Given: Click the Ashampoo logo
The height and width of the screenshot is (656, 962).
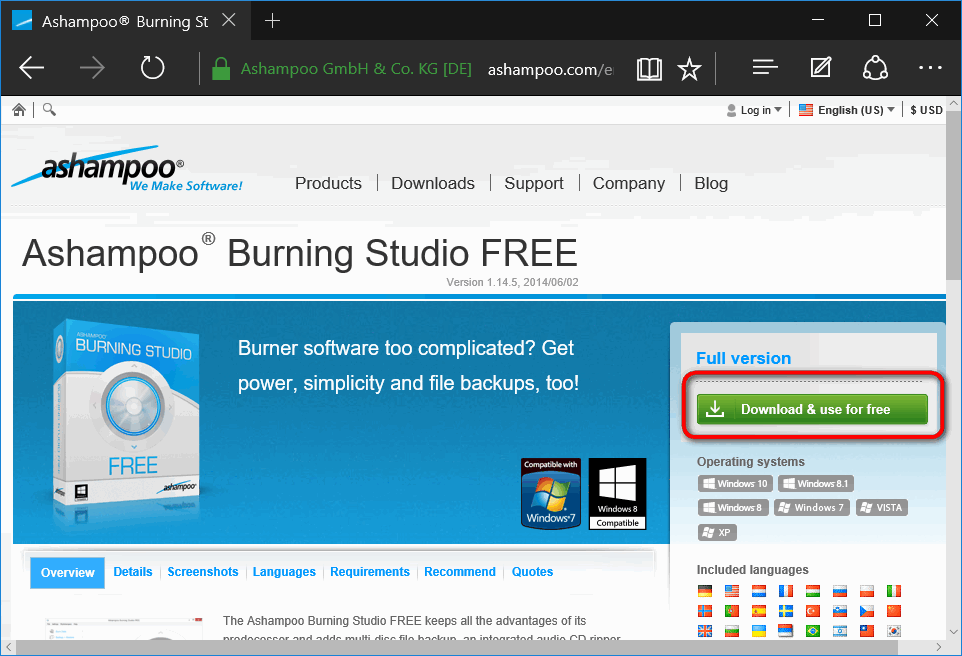Looking at the screenshot, I should (127, 168).
